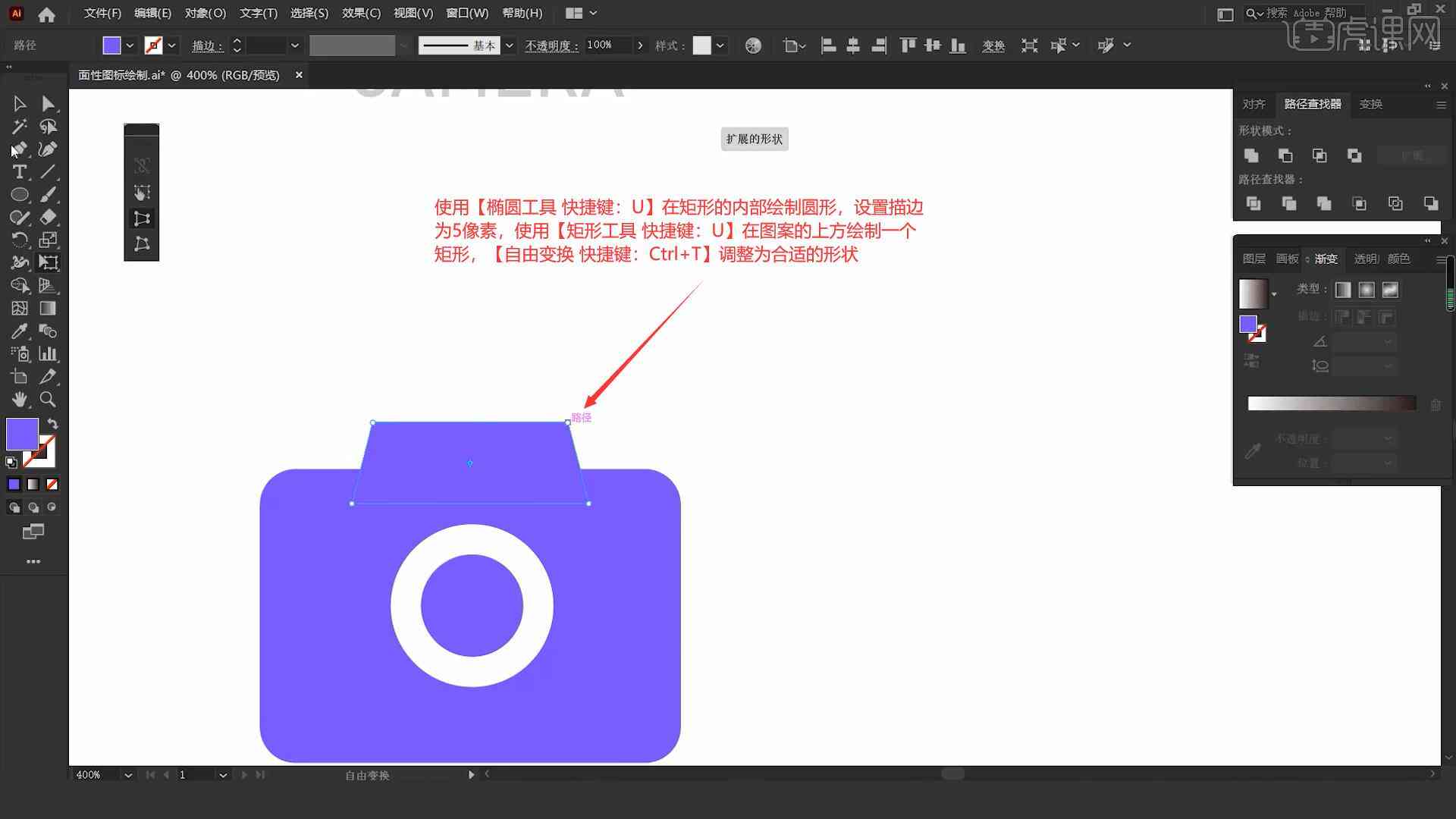
Task: Select the Curvature tool
Action: tap(48, 149)
